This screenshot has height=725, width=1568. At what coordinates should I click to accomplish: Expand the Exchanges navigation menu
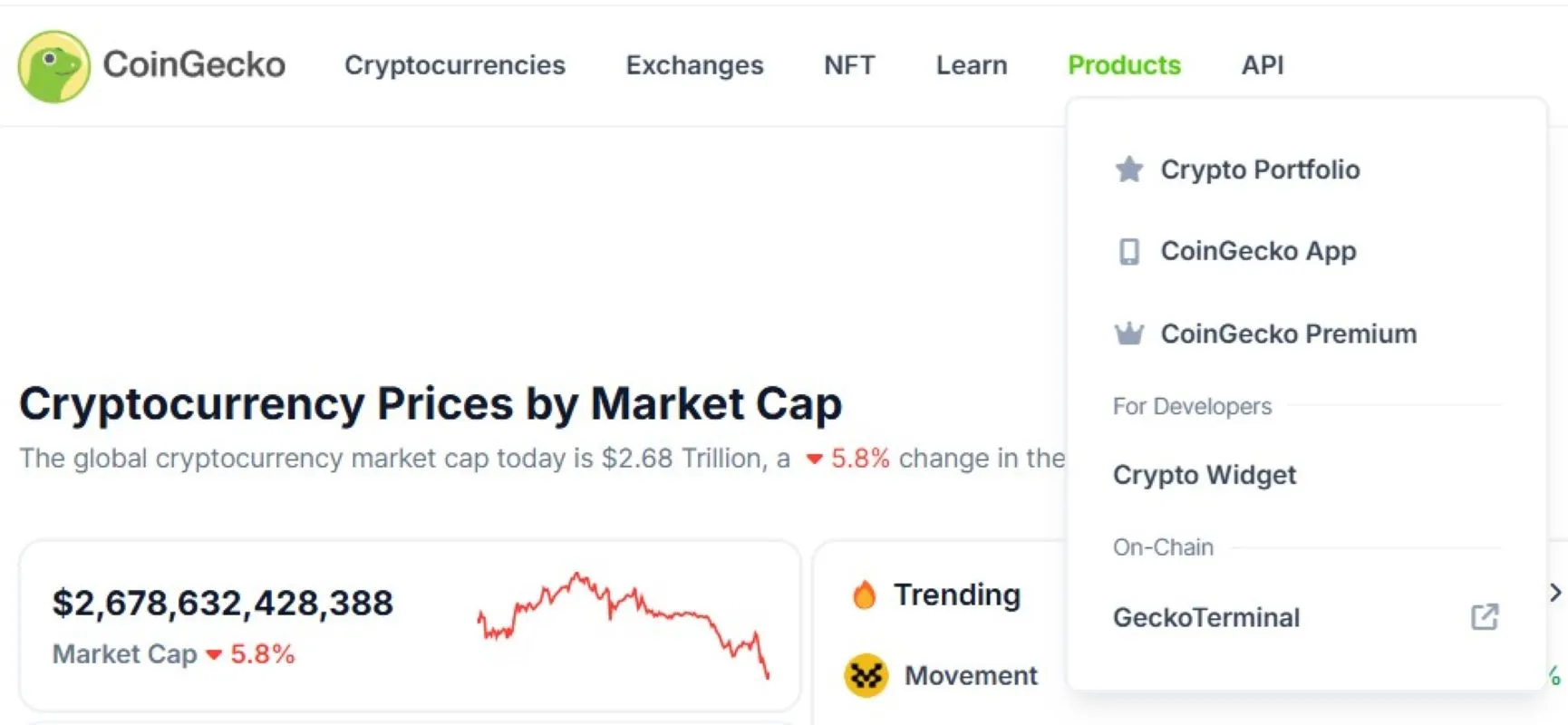pyautogui.click(x=694, y=65)
